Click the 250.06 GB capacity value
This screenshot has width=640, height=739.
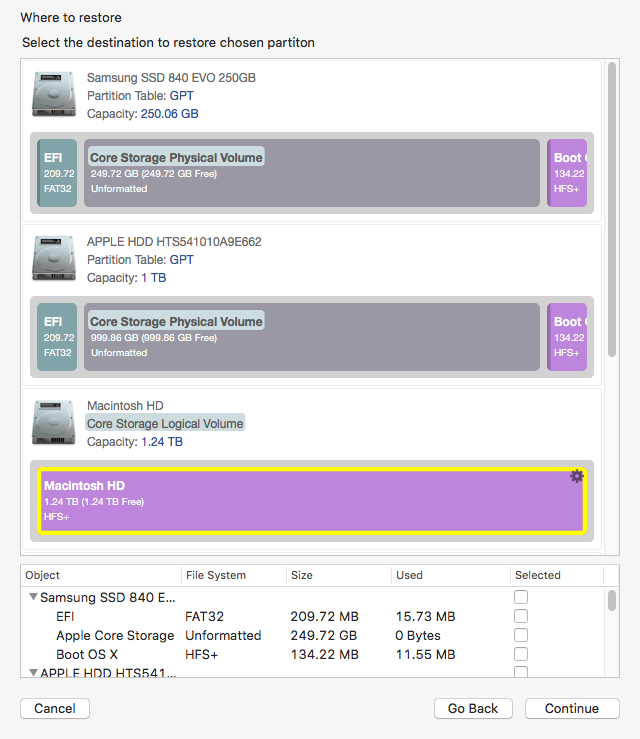coord(170,114)
